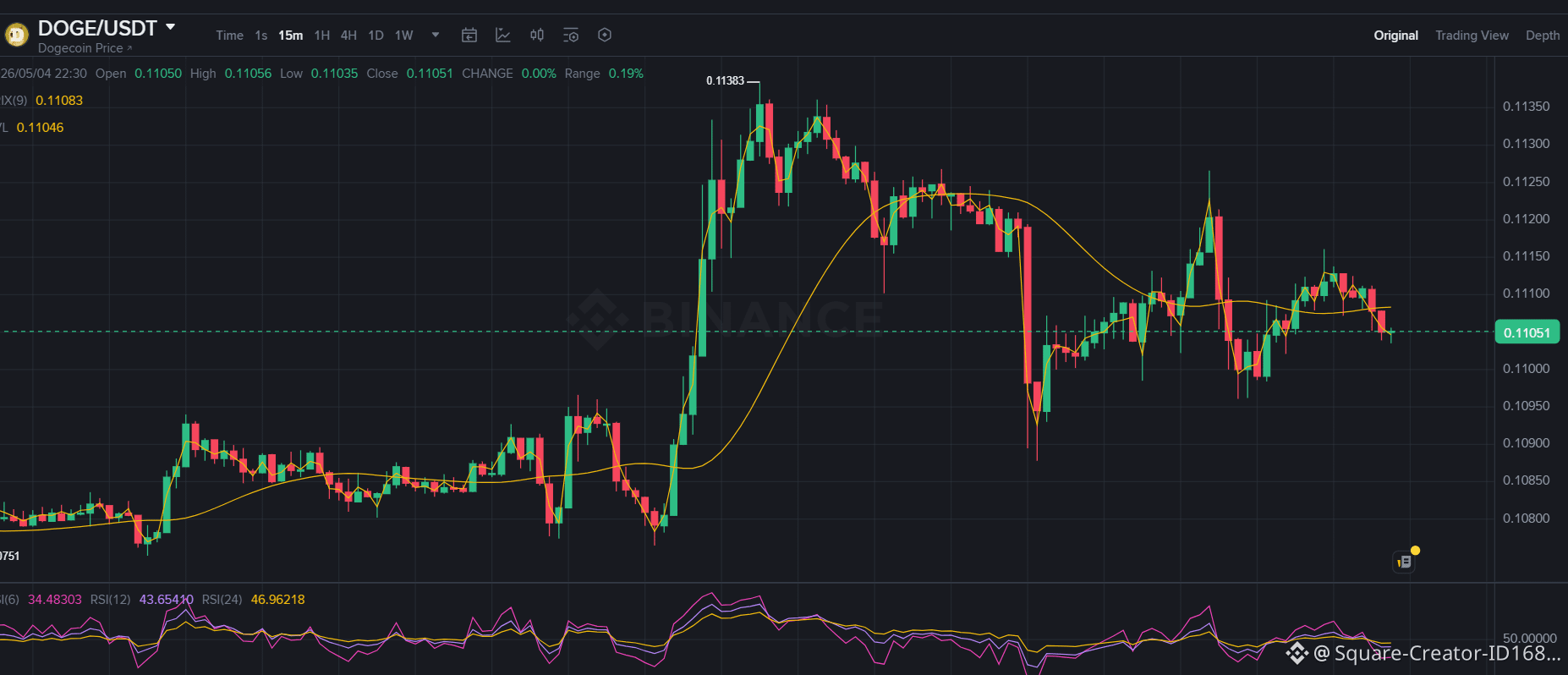
Task: Click the high price label 0.11383
Action: point(726,80)
